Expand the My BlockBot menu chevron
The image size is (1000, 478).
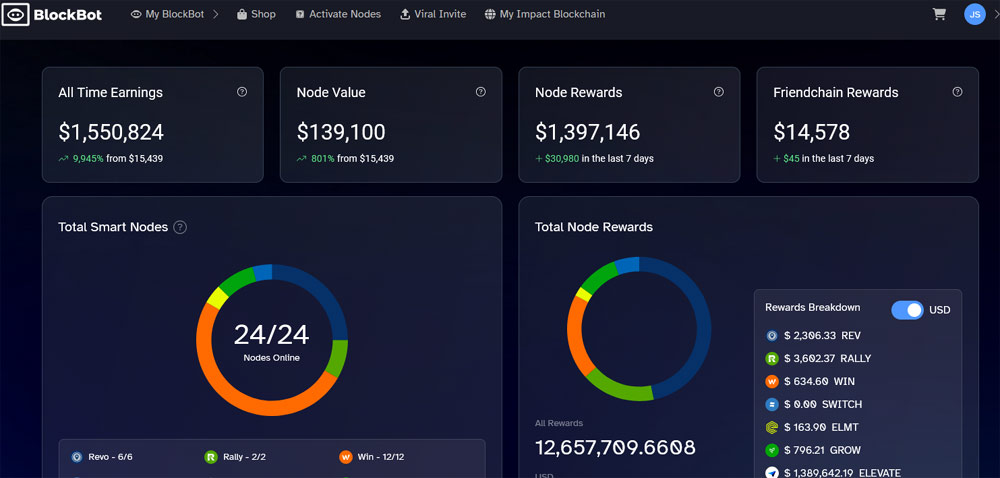click(x=216, y=14)
